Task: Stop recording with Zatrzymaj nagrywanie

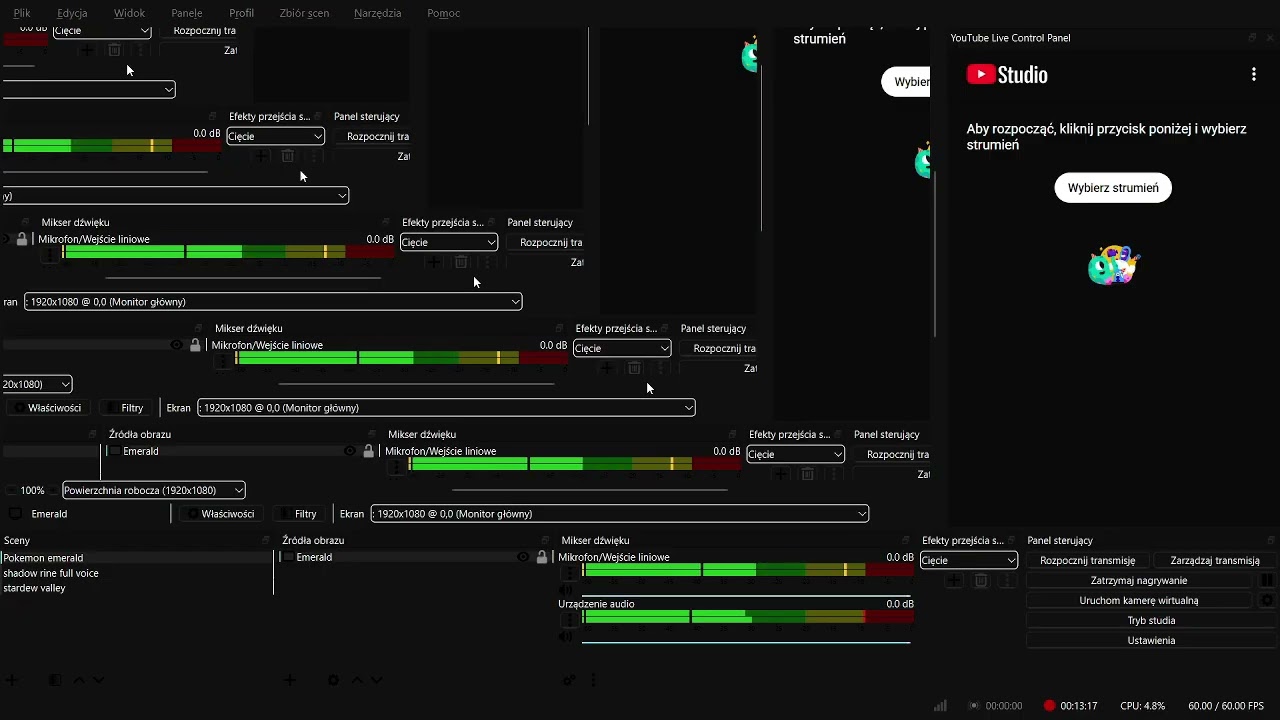Action: click(x=1139, y=580)
